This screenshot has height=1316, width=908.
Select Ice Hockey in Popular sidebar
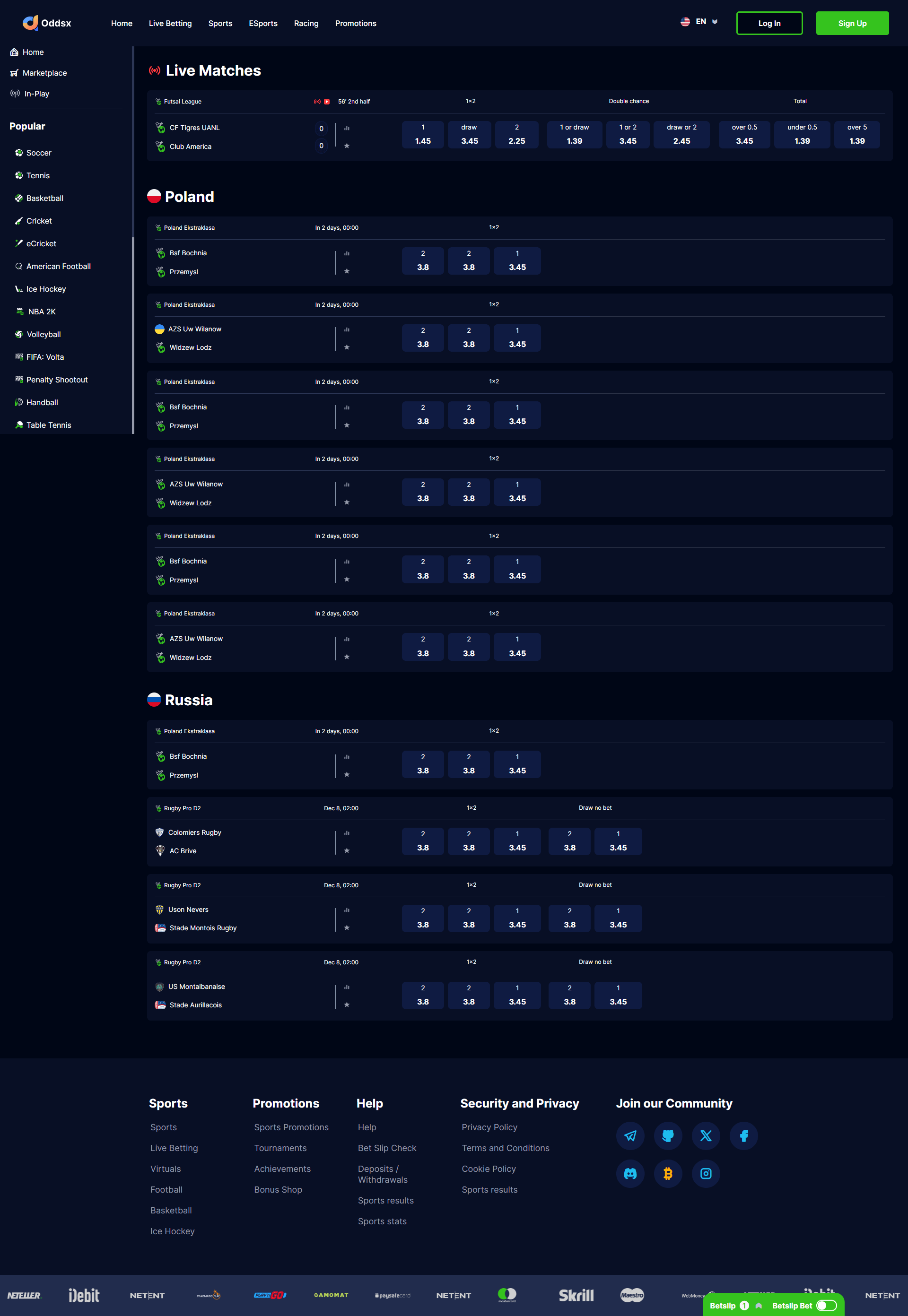click(46, 289)
